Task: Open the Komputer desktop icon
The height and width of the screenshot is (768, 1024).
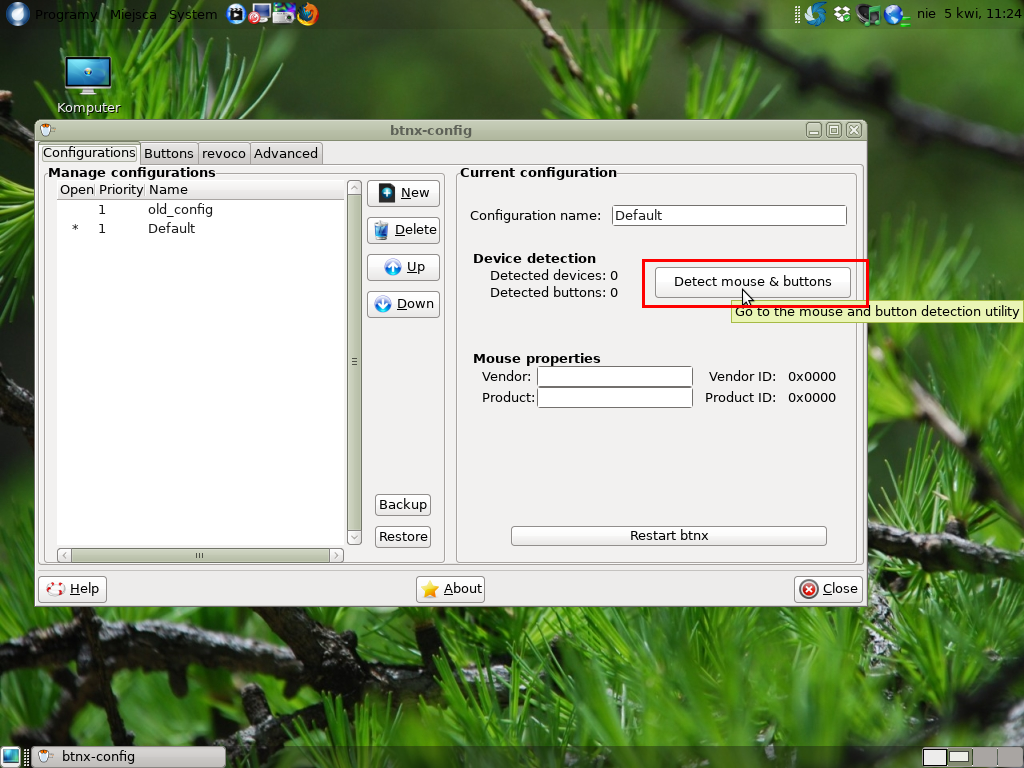Action: pyautogui.click(x=88, y=85)
